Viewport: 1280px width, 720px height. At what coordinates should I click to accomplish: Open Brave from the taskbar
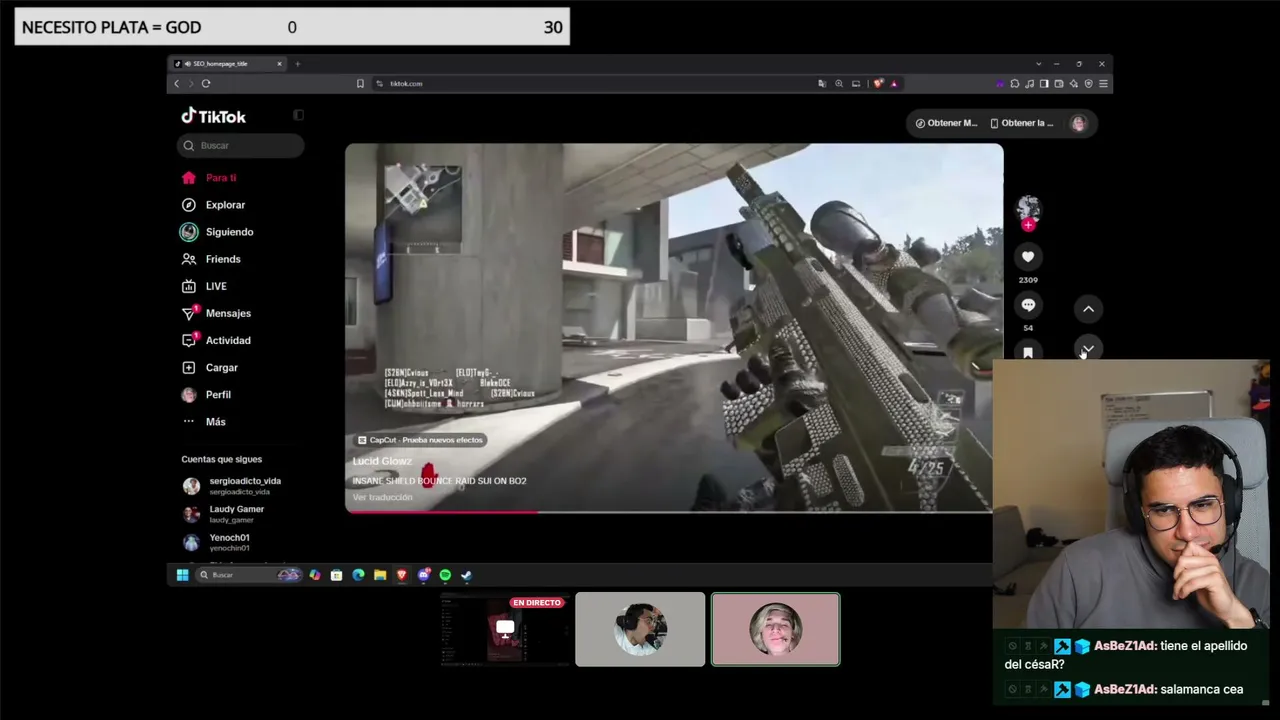tap(402, 575)
